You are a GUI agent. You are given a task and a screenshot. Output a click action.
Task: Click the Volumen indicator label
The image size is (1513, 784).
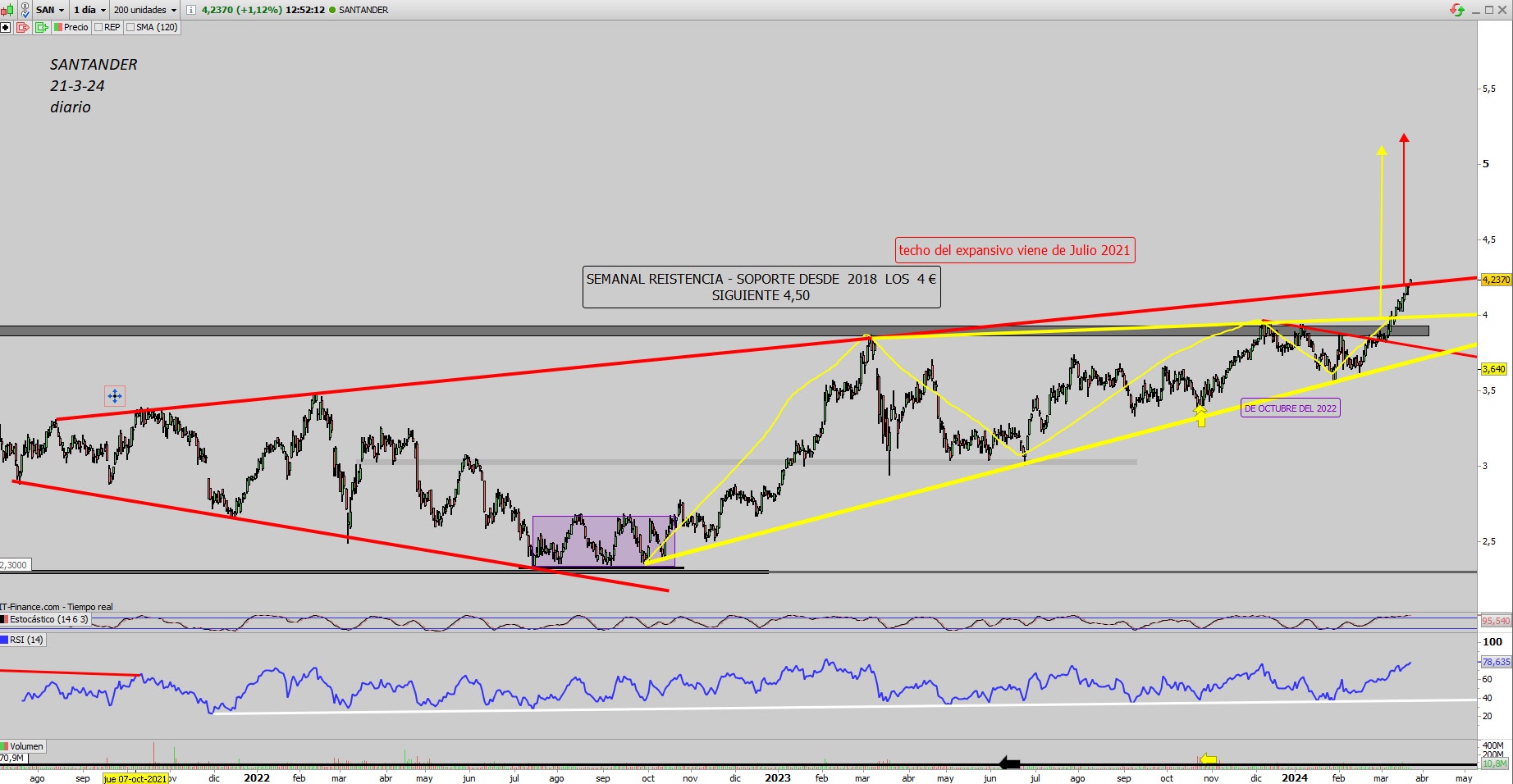(22, 746)
